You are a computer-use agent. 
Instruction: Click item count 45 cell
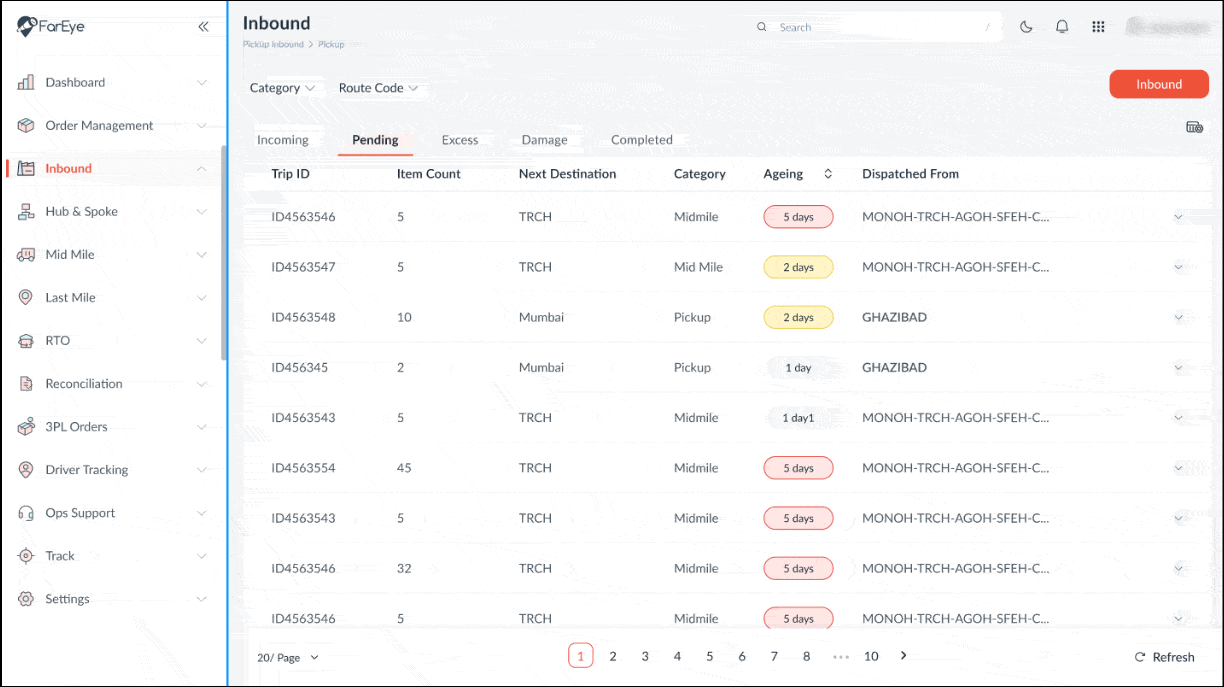tap(404, 468)
